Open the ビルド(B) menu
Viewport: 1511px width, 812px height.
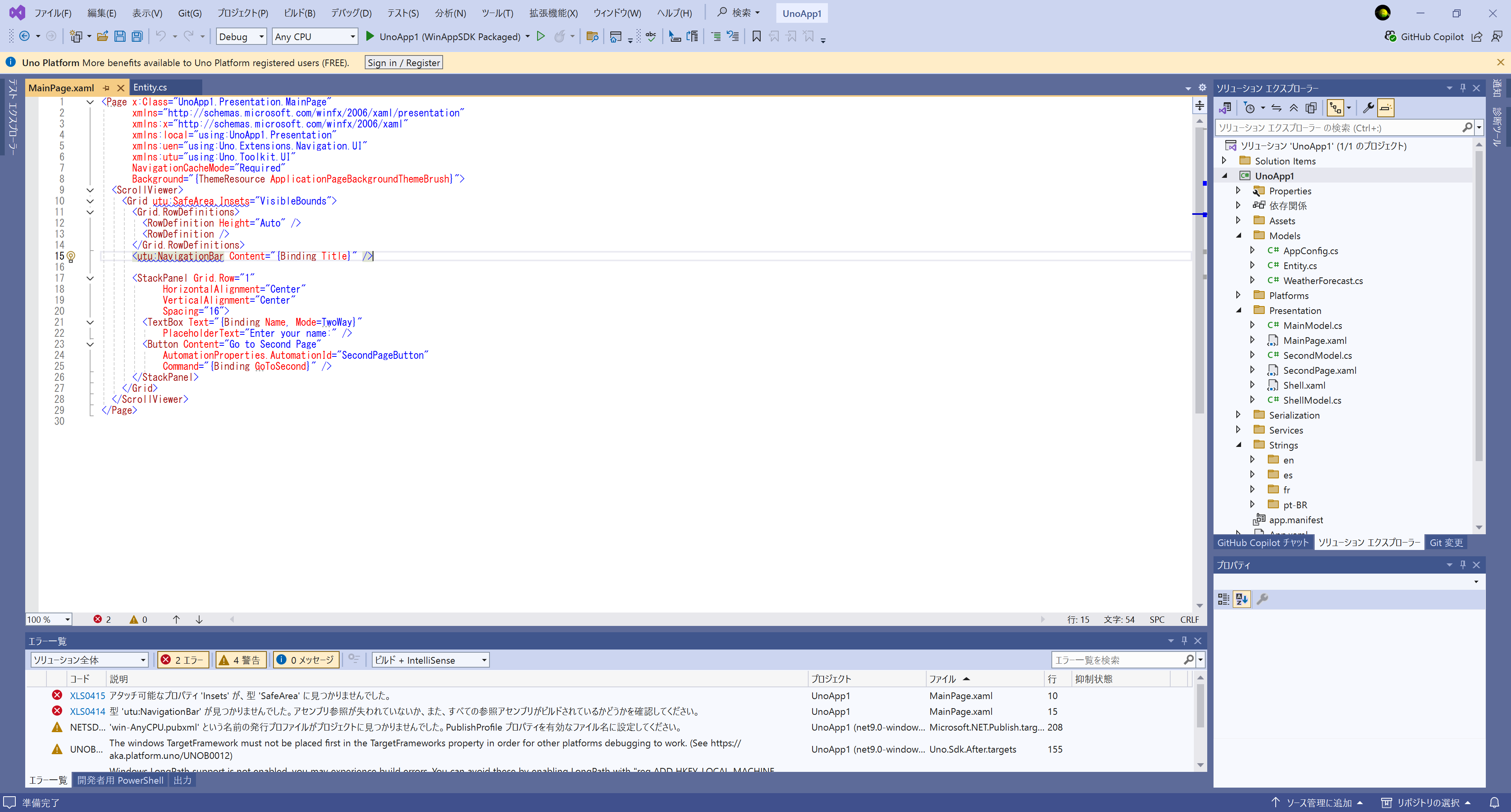click(x=299, y=13)
